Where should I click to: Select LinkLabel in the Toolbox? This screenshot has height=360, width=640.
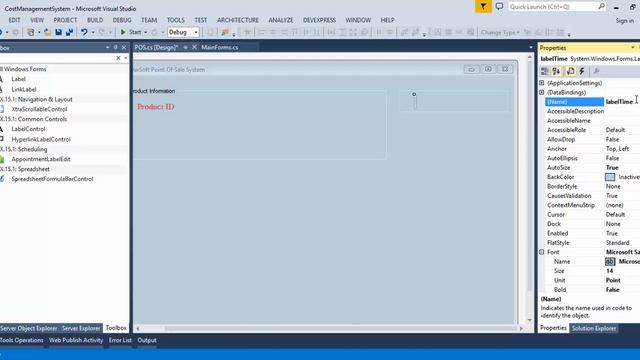(x=24, y=89)
